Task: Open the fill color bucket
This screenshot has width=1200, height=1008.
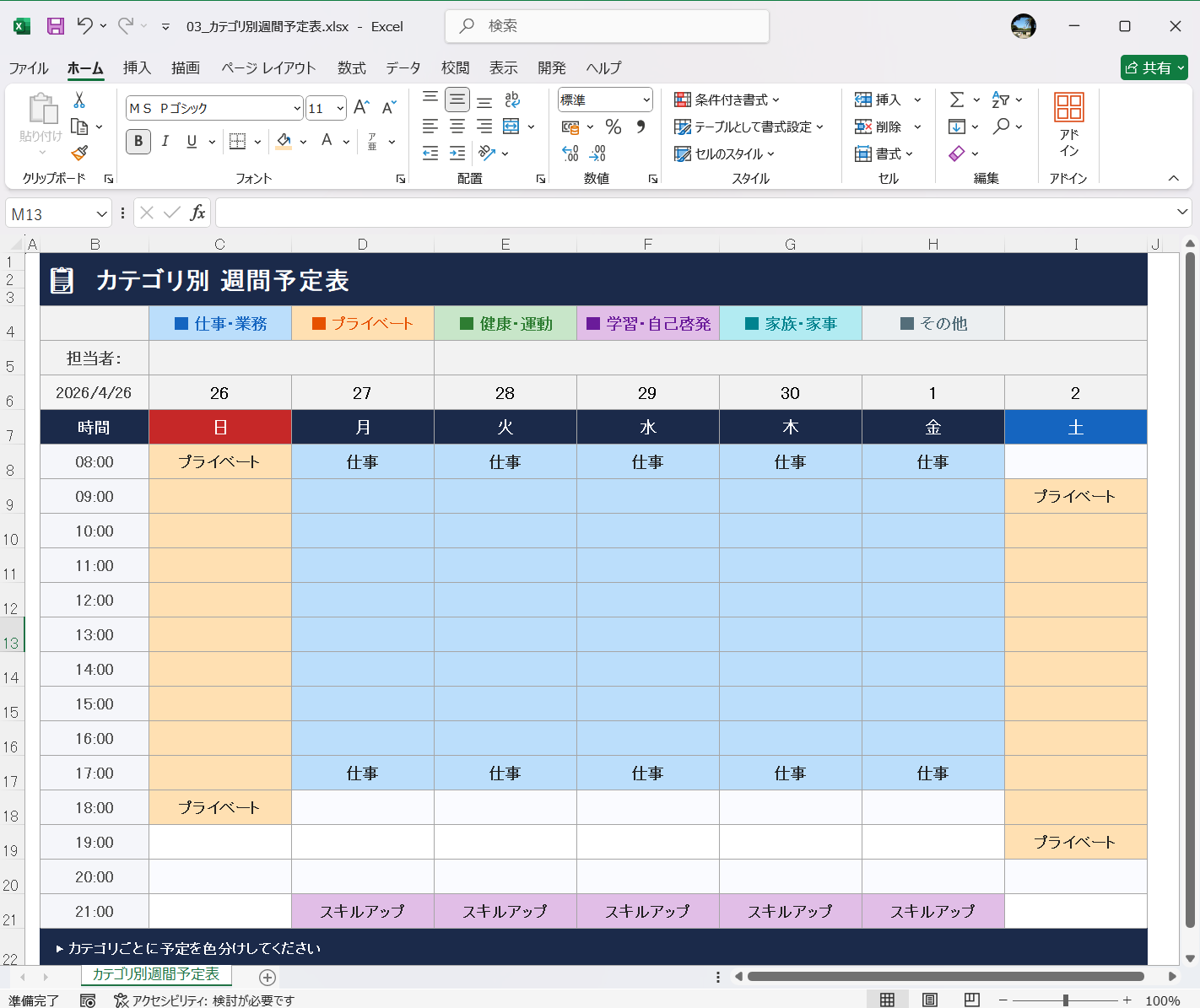Action: click(284, 141)
